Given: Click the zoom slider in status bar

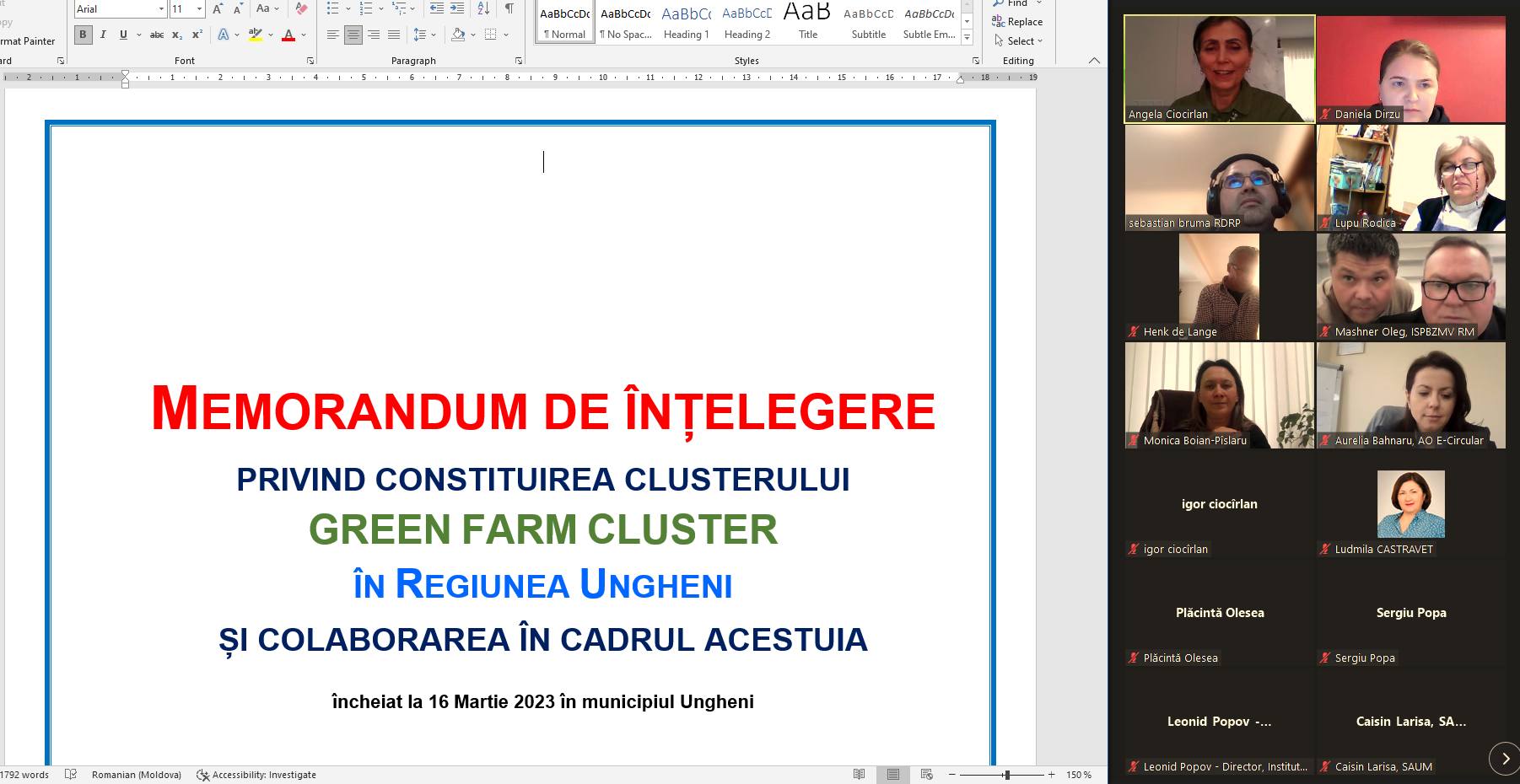Looking at the screenshot, I should [1005, 775].
